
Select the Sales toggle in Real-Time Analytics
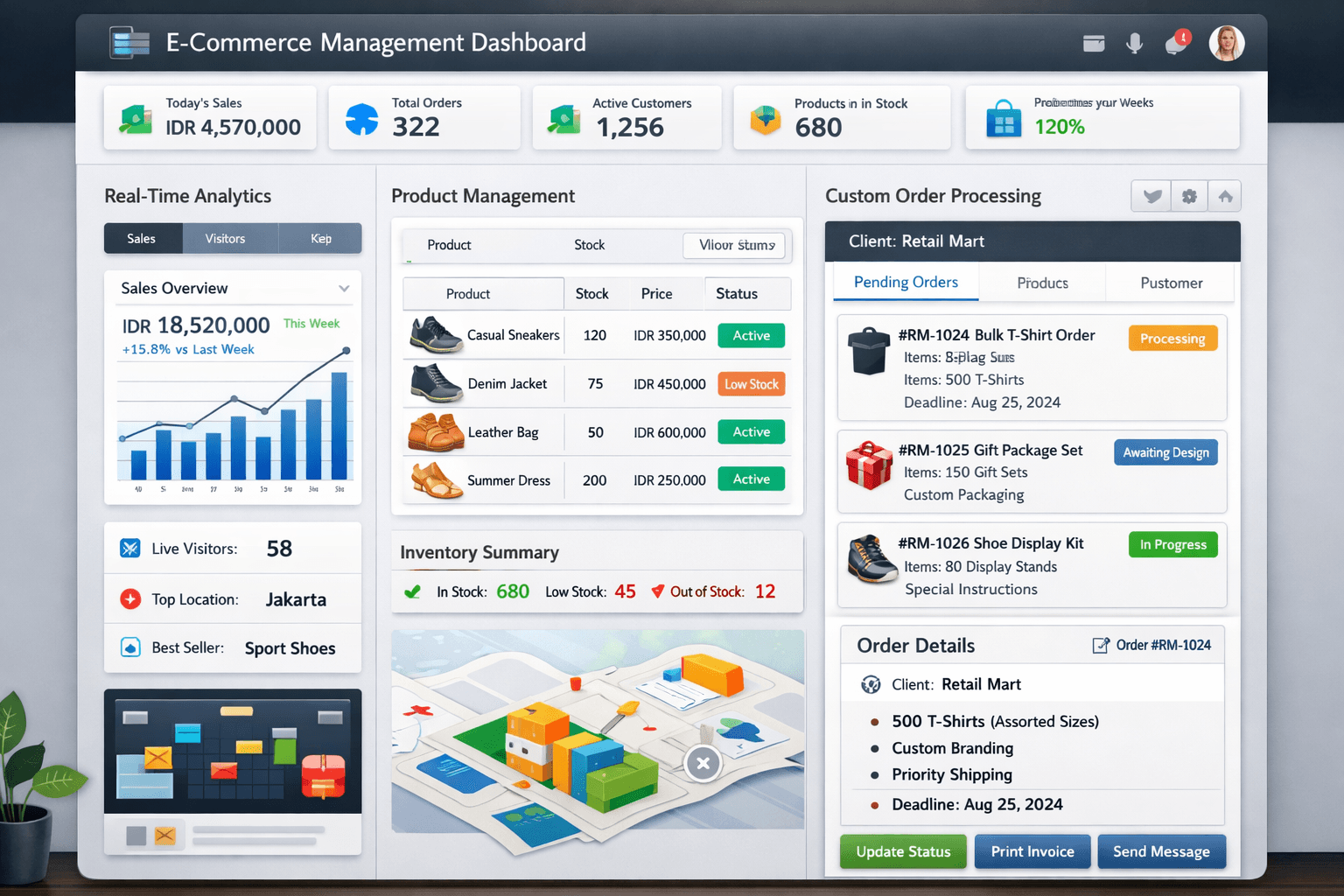click(x=143, y=237)
